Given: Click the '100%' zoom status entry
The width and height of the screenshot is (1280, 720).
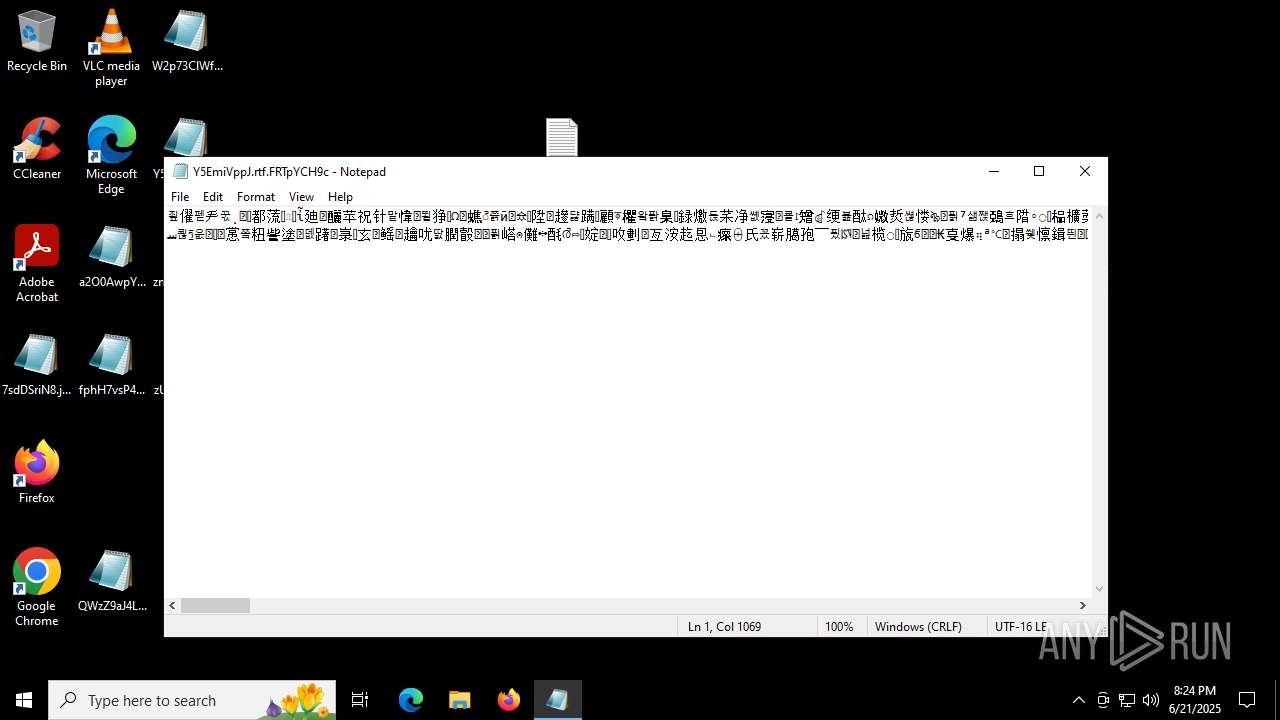Looking at the screenshot, I should [x=839, y=626].
